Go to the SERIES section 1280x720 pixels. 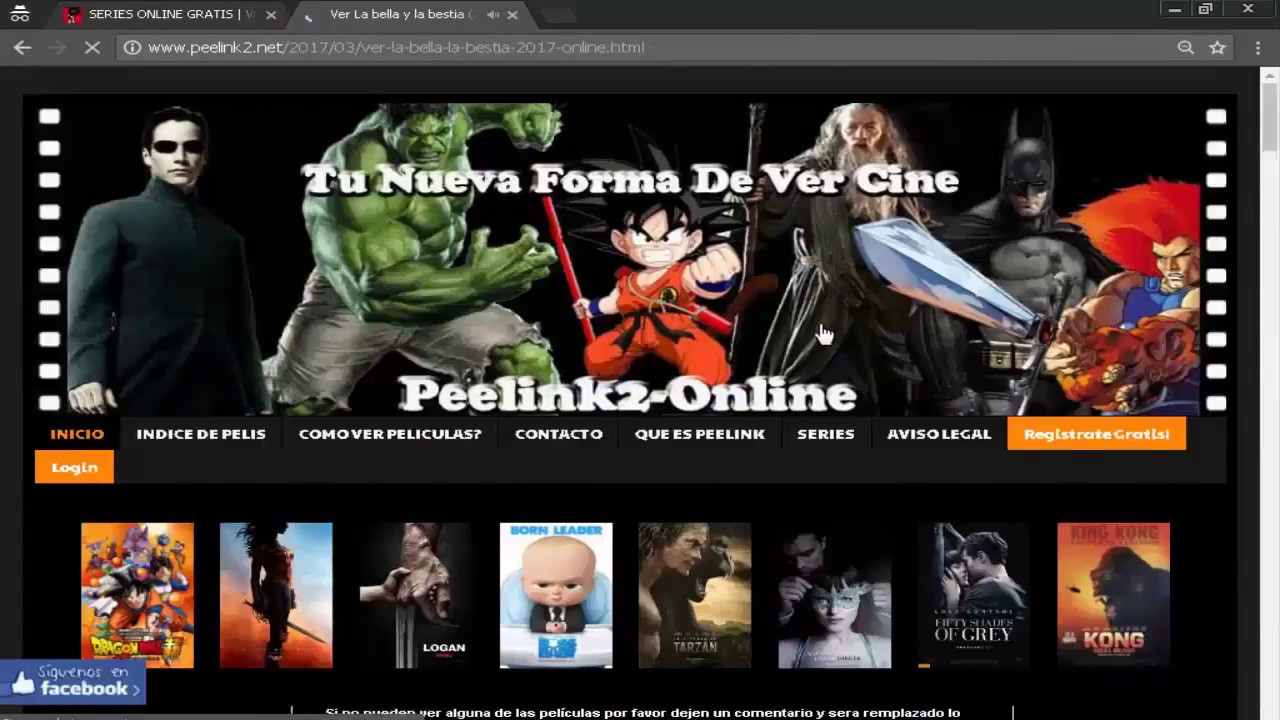[x=826, y=434]
